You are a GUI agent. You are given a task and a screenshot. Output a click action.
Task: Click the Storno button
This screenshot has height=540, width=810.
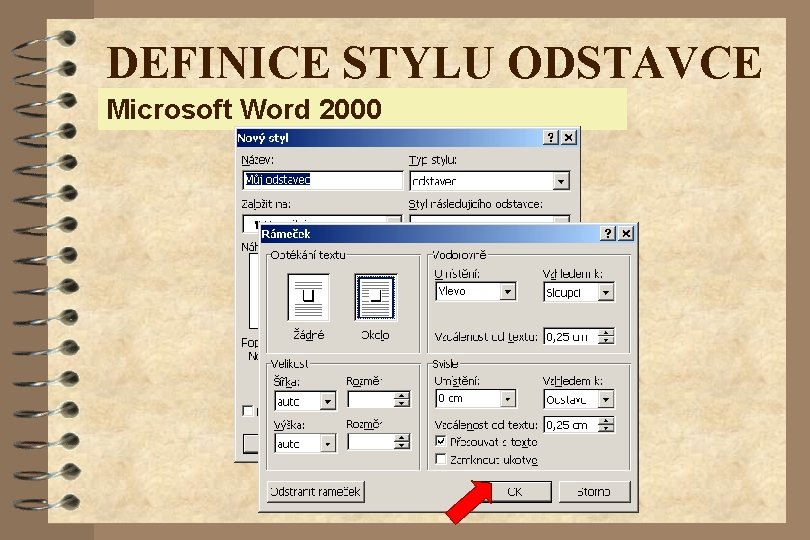[x=594, y=491]
